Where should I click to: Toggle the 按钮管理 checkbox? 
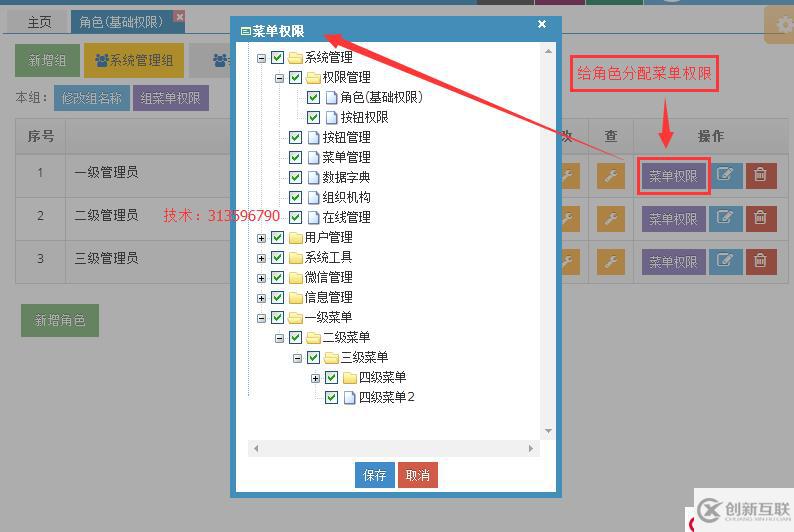[x=295, y=138]
